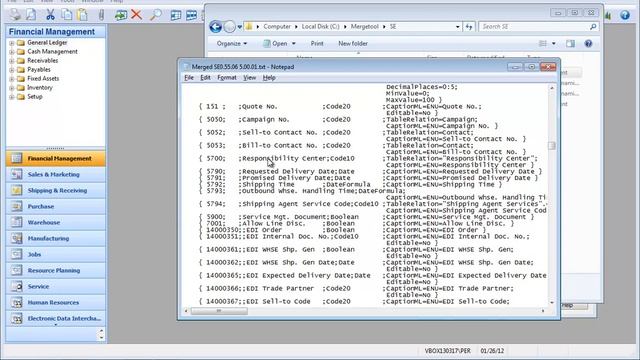Open Resource Planning navigation section
The image size is (640, 360).
click(x=56, y=270)
